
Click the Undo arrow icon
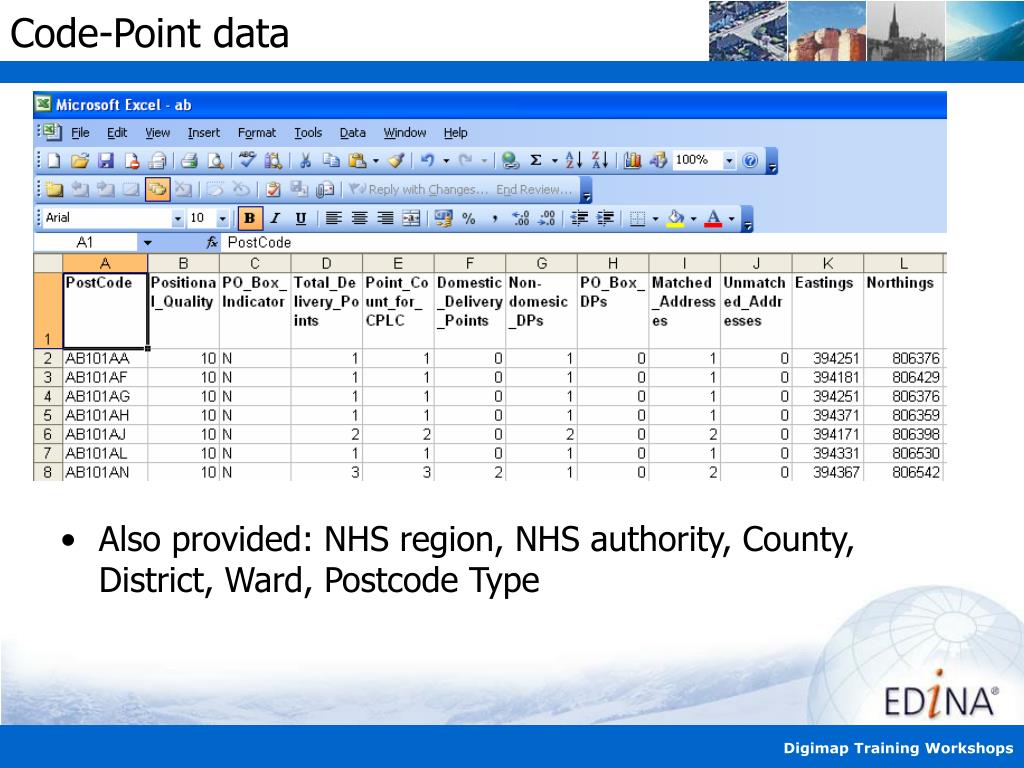coord(428,161)
